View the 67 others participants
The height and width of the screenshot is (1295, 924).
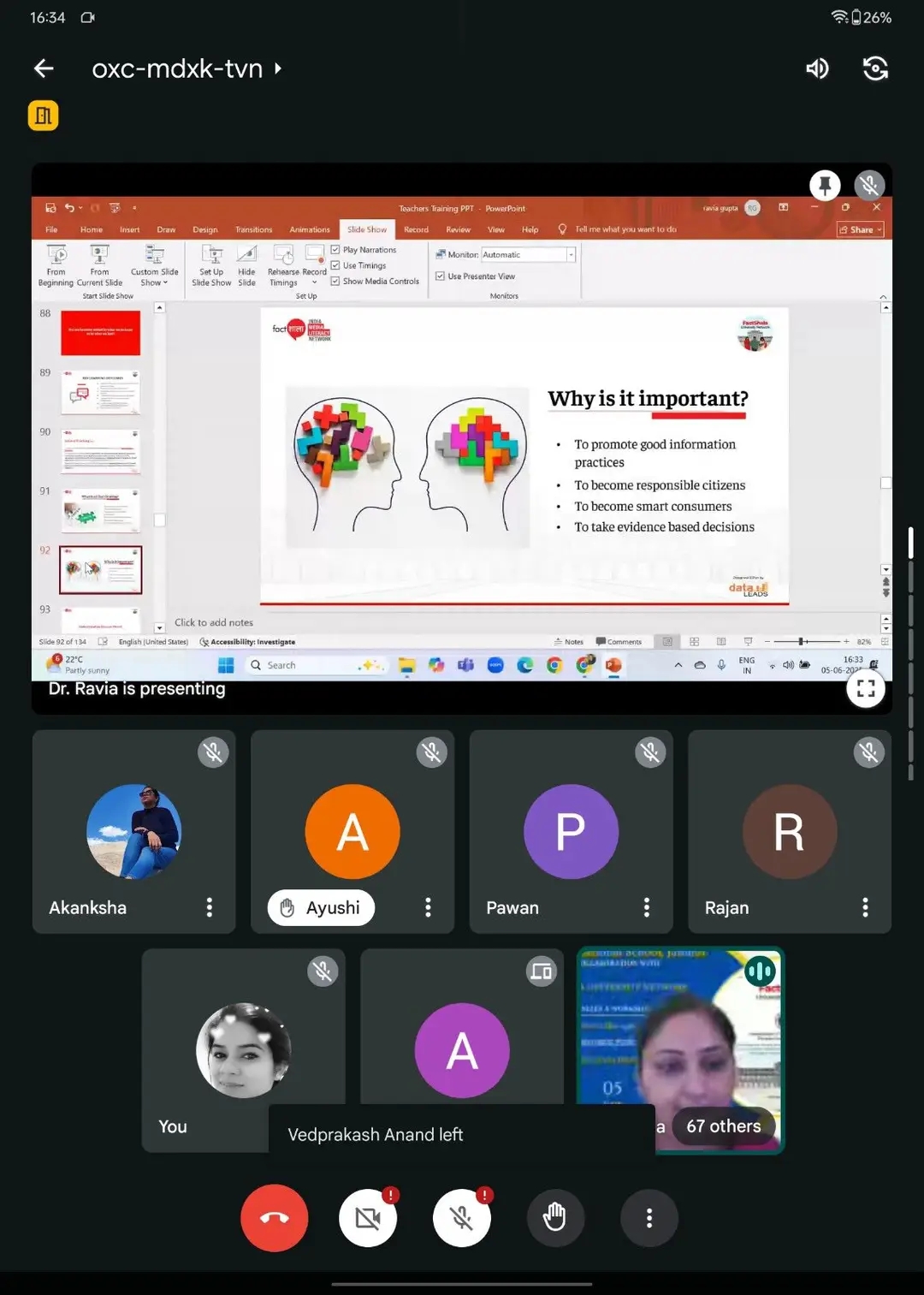(x=724, y=1126)
